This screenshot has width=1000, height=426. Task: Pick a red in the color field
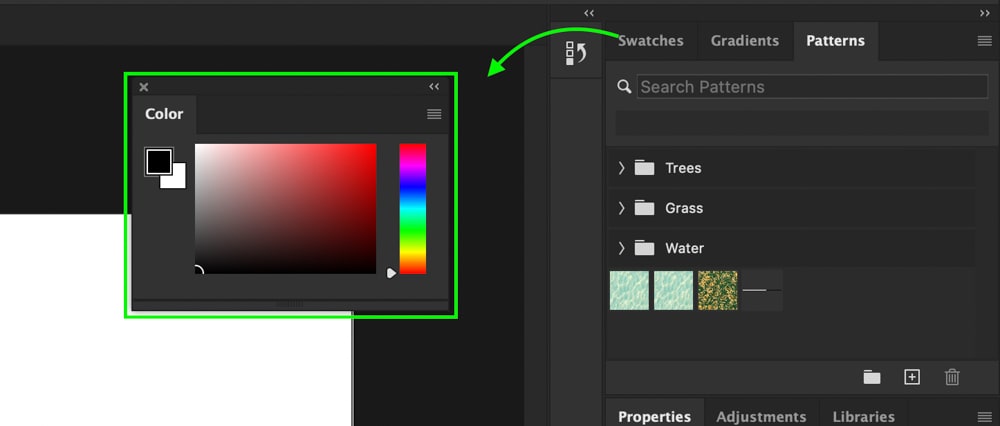point(285,209)
